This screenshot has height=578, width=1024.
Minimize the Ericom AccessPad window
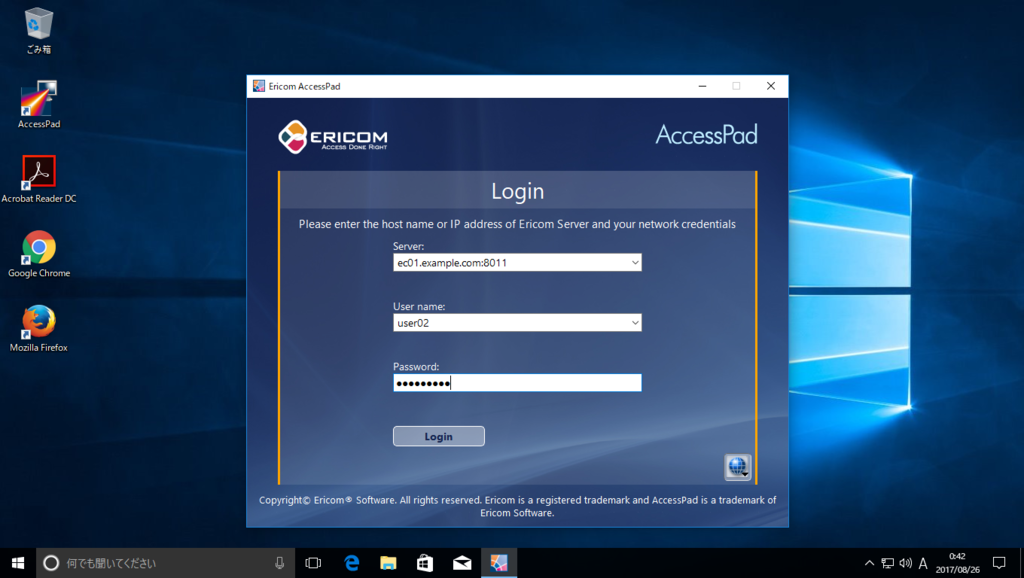pos(702,86)
